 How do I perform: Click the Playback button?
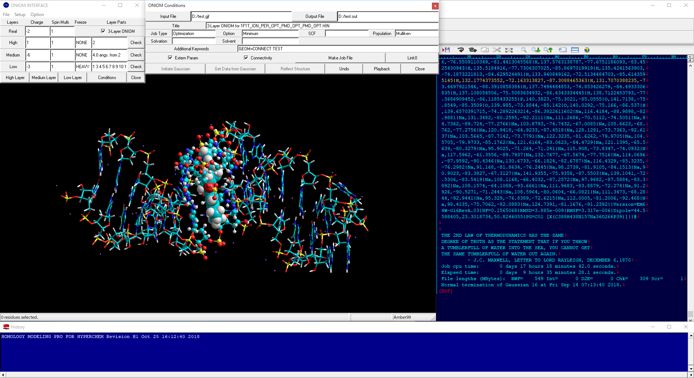(x=382, y=69)
